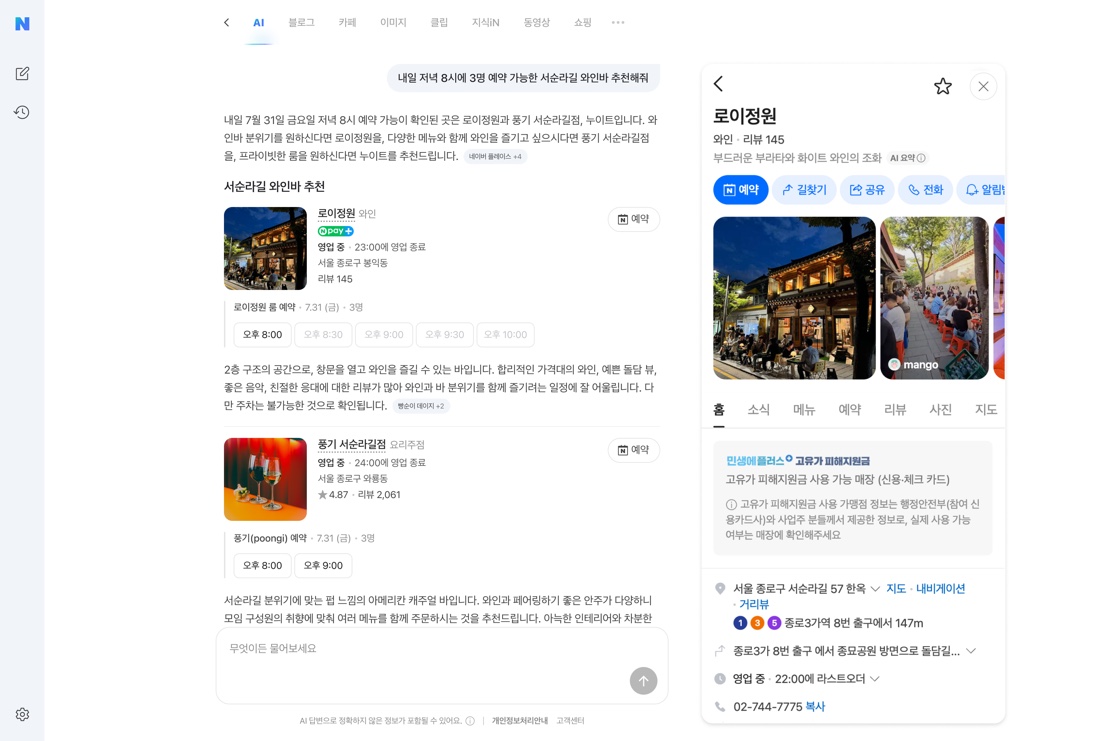1112x741 pixels.
Task: Open the 풍기 서순라길점 title link
Action: pyautogui.click(x=352, y=445)
